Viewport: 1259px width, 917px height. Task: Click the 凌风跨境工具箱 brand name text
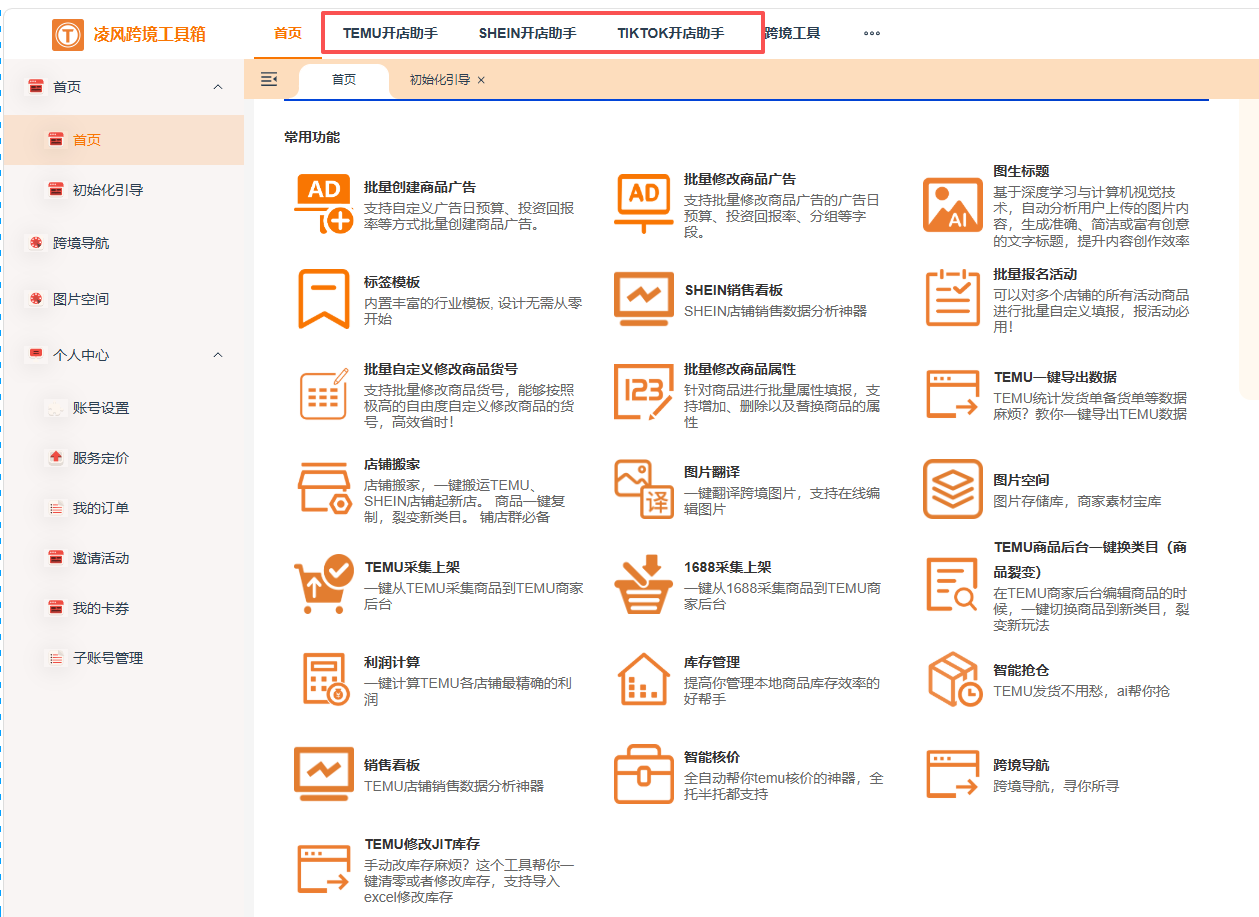(x=149, y=34)
